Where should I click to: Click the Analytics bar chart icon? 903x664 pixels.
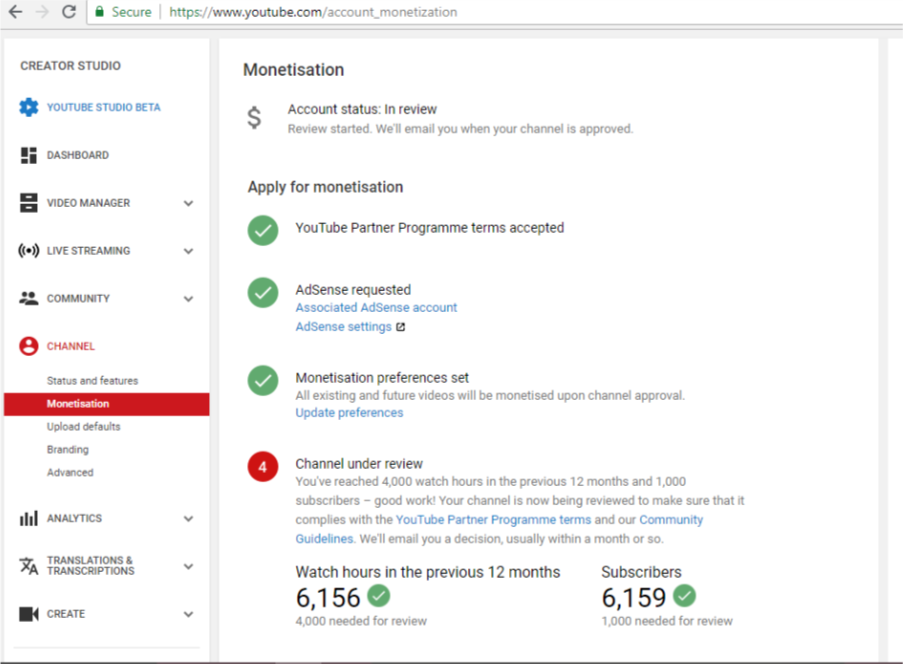click(x=29, y=518)
